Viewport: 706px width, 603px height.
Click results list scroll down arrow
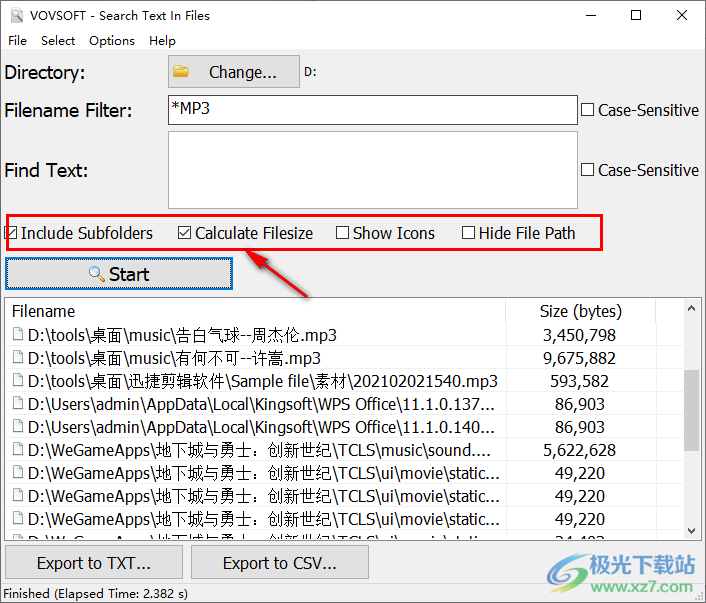pos(692,530)
